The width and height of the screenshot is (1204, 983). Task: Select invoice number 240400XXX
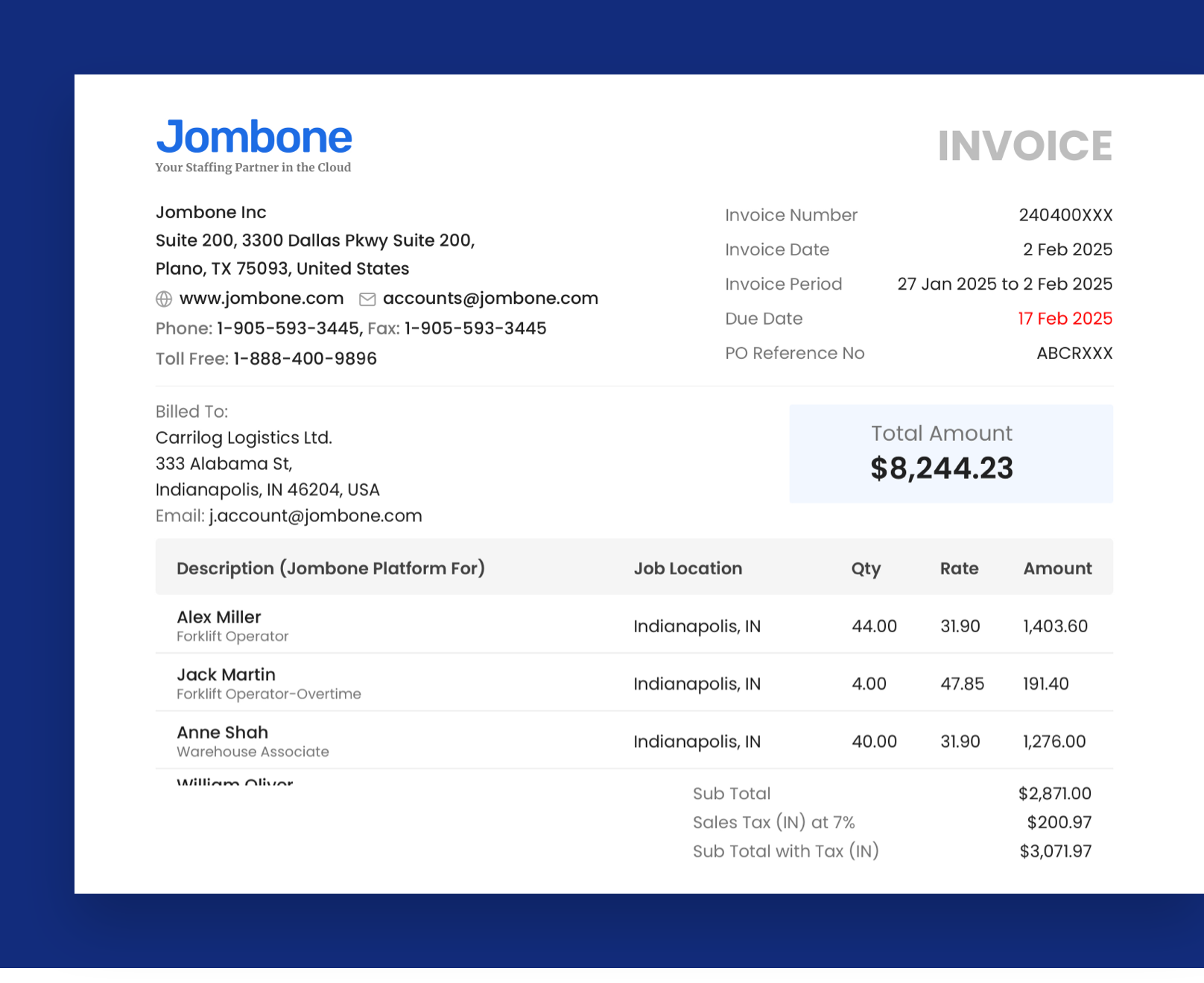[1065, 215]
